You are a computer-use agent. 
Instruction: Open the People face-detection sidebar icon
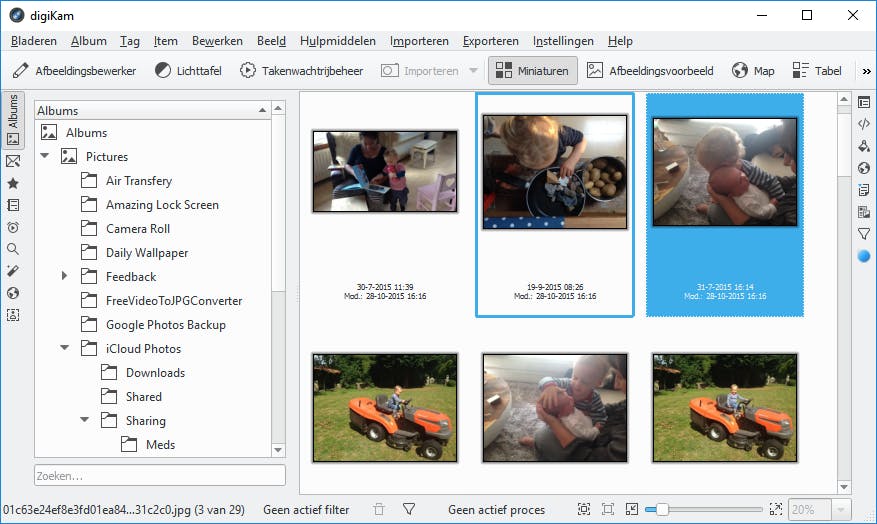pyautogui.click(x=13, y=315)
